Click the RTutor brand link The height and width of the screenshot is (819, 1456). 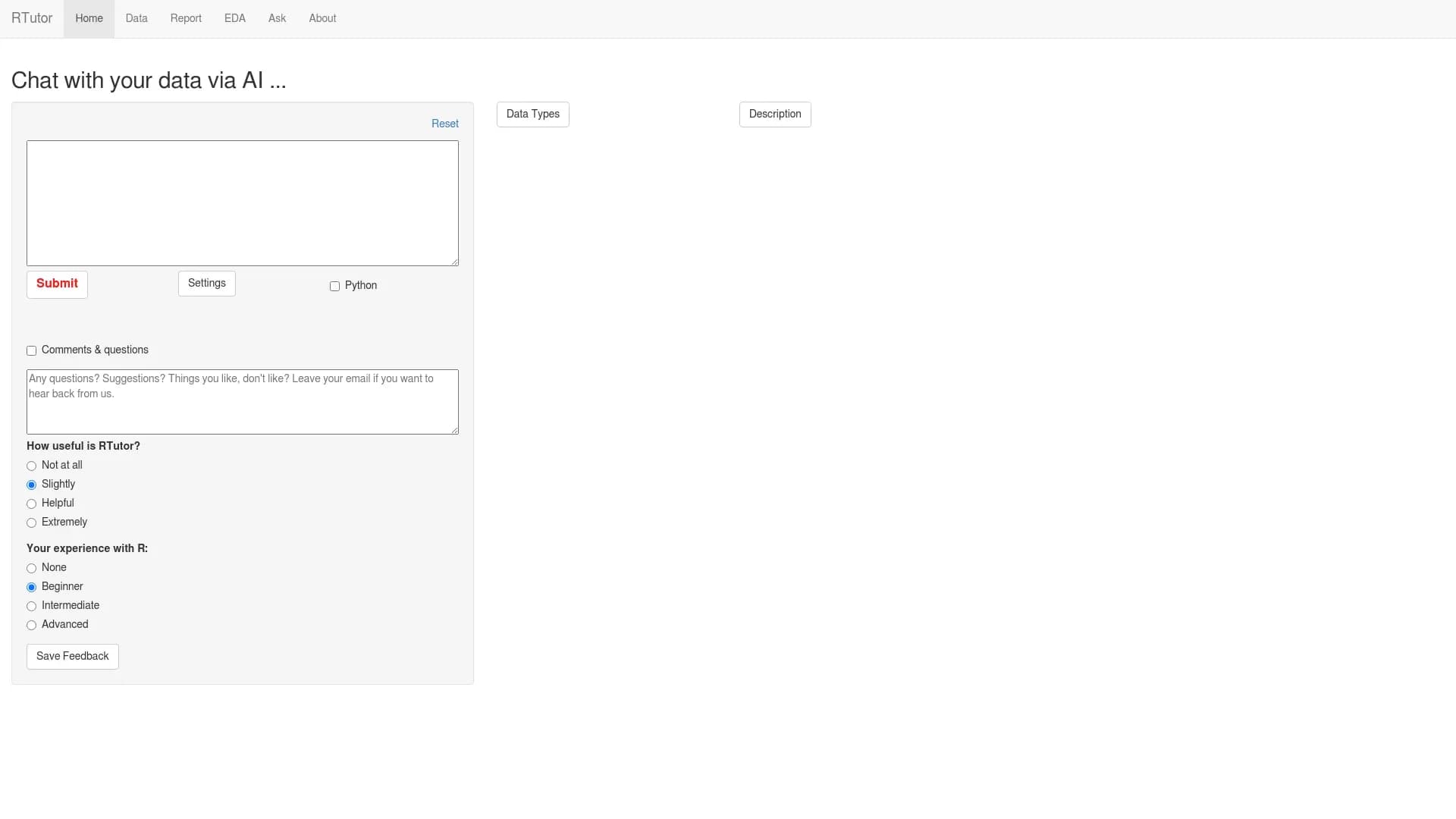pyautogui.click(x=32, y=18)
